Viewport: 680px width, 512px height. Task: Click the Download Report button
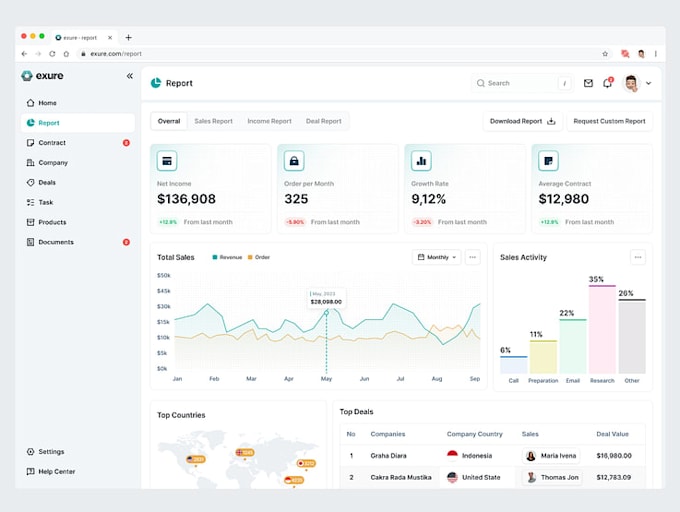coord(523,121)
